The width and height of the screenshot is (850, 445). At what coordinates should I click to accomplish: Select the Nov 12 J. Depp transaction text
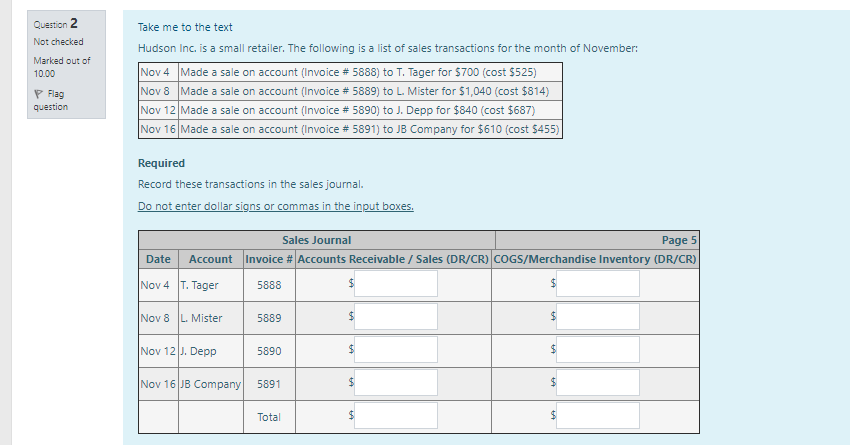pyautogui.click(x=357, y=110)
